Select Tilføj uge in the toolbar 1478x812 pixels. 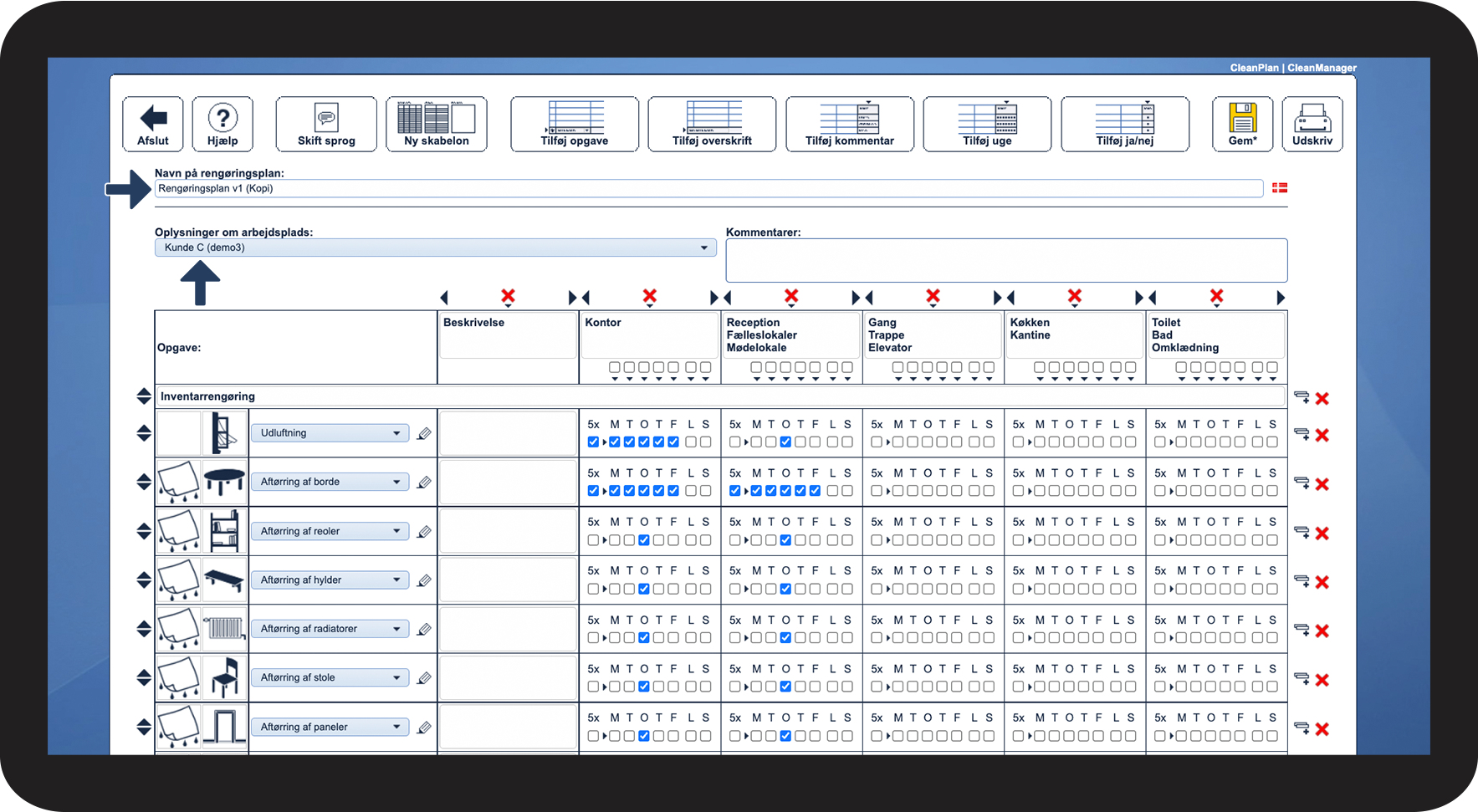pos(987,124)
